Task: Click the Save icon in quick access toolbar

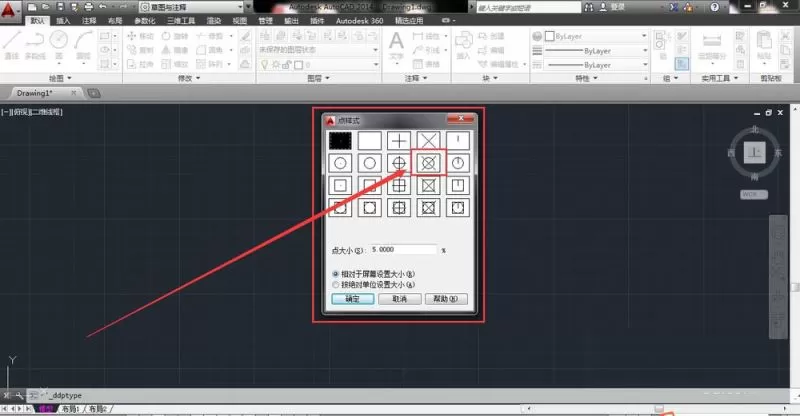Action: point(60,7)
